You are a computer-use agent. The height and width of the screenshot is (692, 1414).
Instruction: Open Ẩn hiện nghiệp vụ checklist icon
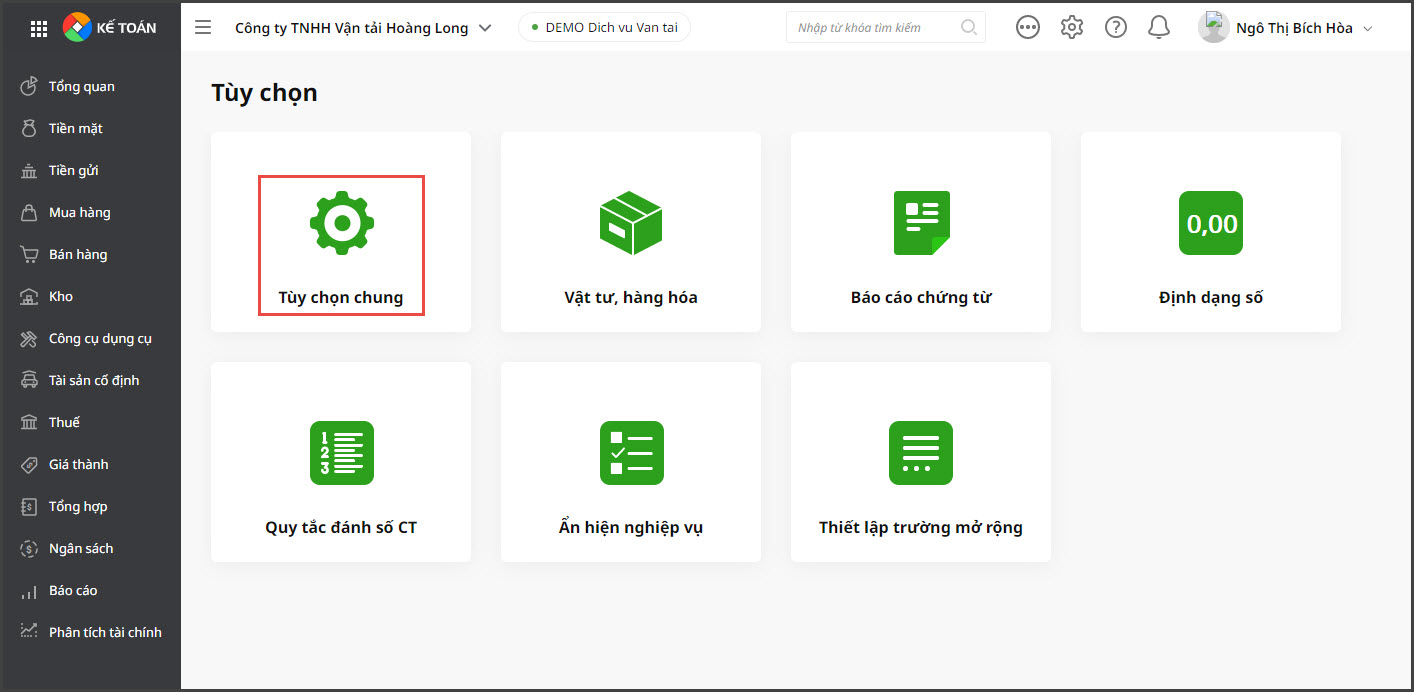tap(631, 453)
